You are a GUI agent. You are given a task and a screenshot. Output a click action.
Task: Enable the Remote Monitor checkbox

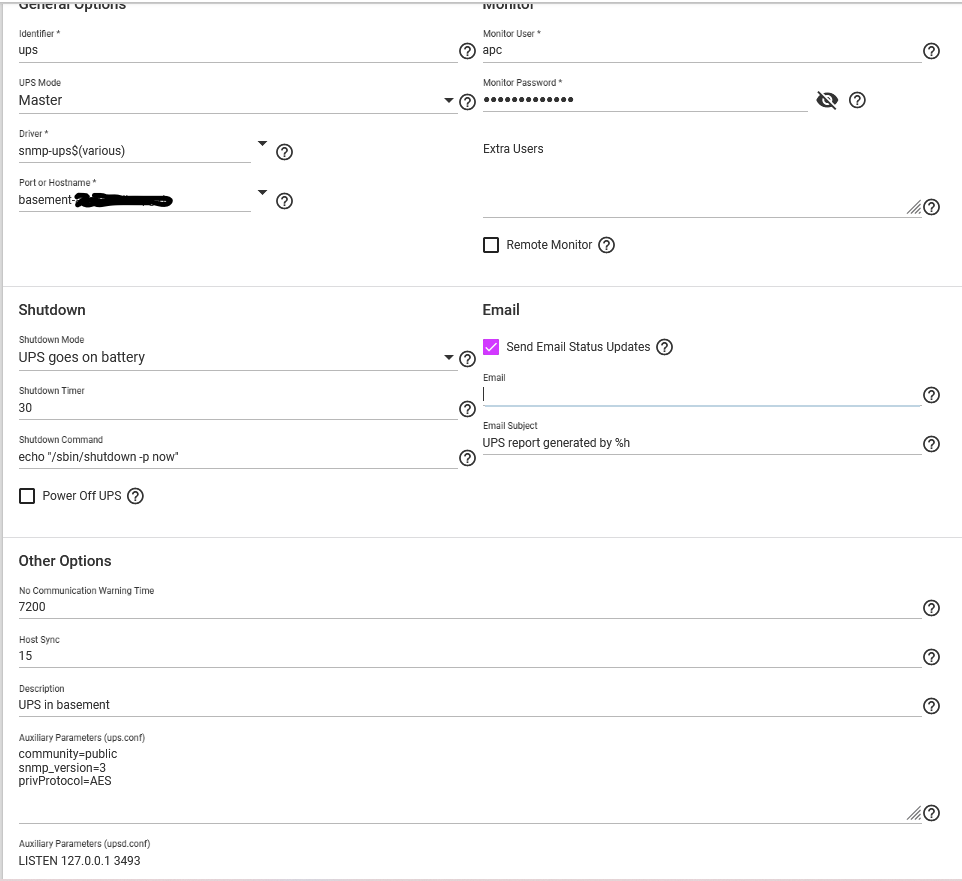pyautogui.click(x=491, y=245)
